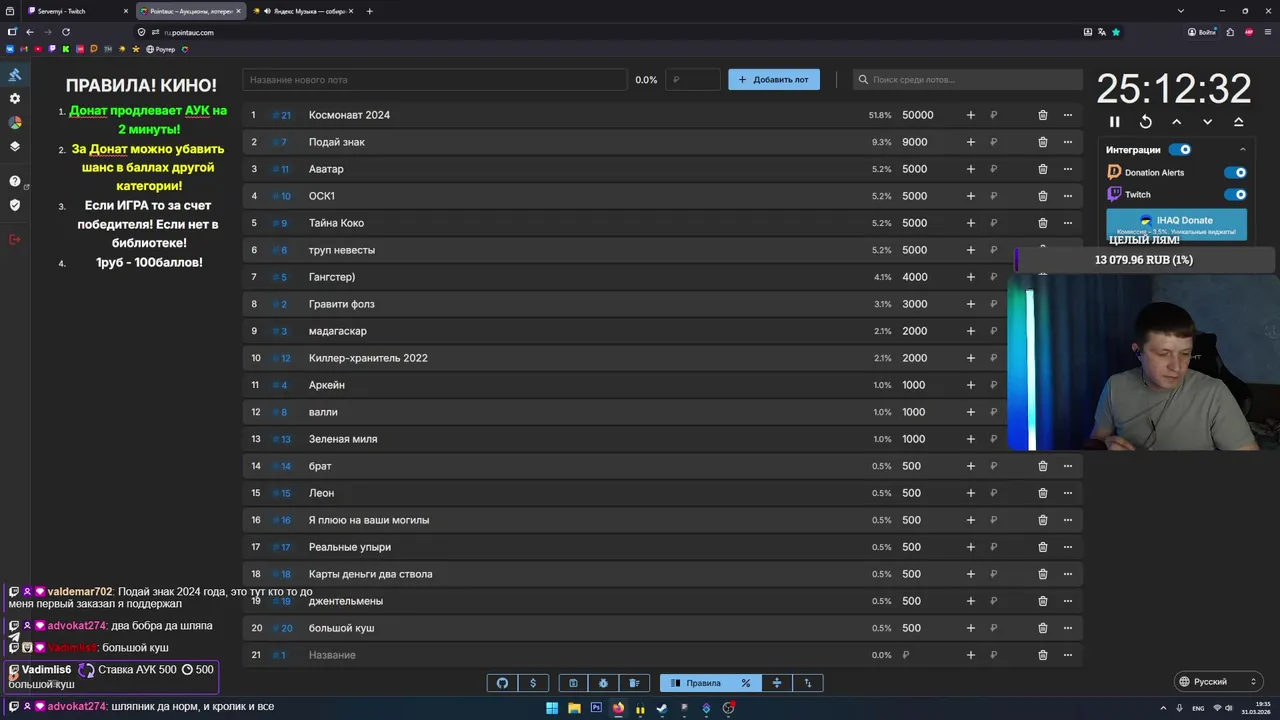
Task: Open GitHub link in bottom toolbar
Action: (503, 683)
